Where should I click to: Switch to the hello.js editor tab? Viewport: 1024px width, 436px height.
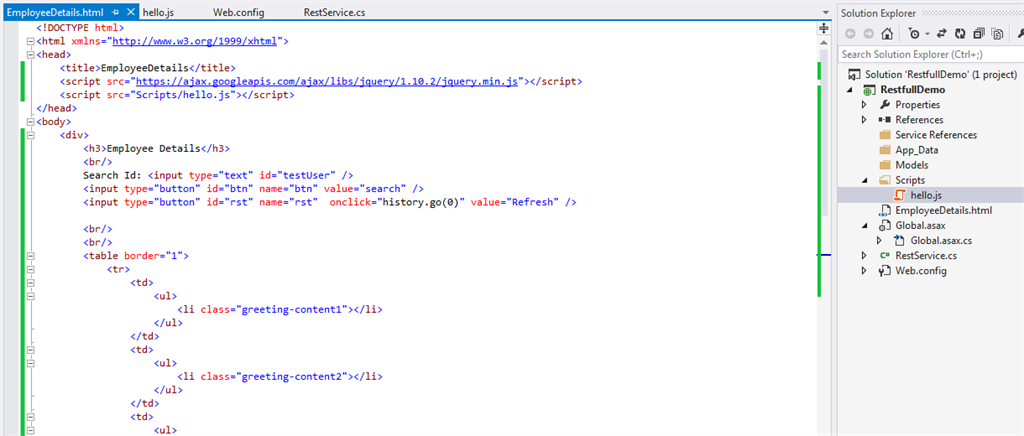coord(158,12)
